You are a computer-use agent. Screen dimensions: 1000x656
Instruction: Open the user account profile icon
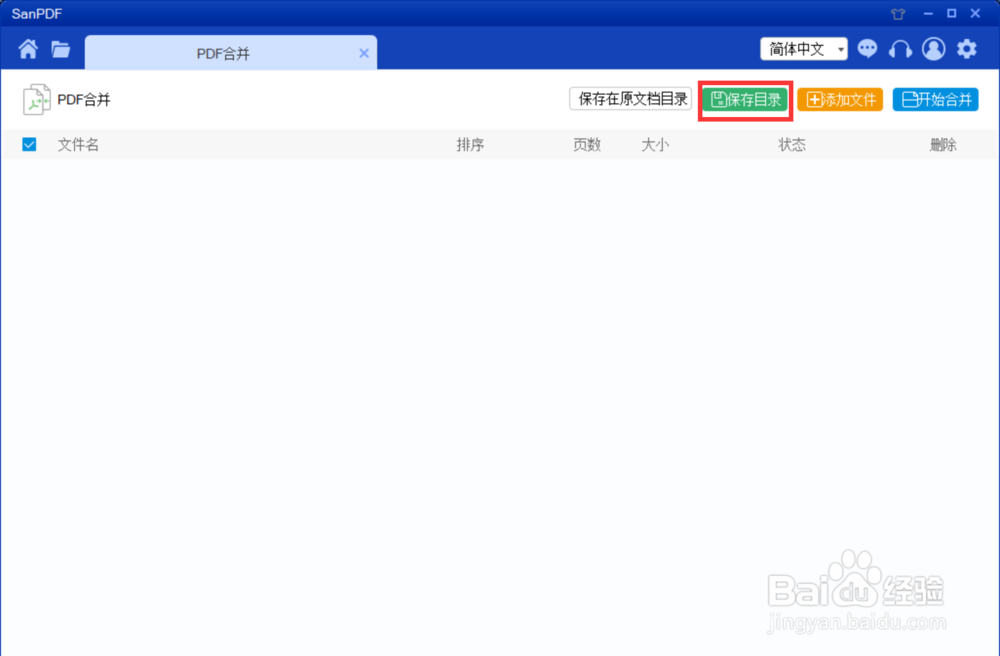[934, 49]
